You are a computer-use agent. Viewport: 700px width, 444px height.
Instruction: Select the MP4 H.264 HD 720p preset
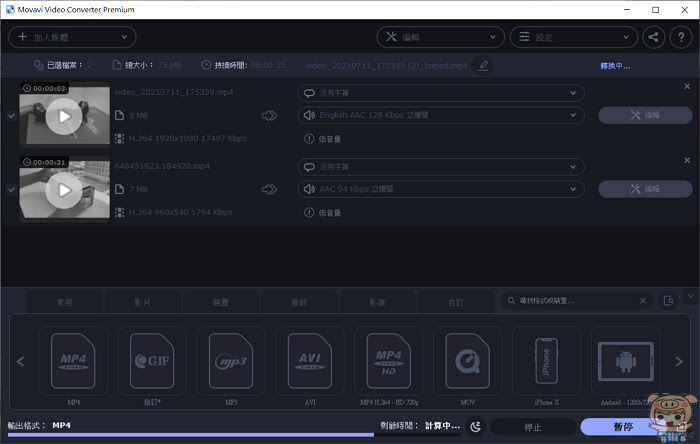[x=389, y=361]
